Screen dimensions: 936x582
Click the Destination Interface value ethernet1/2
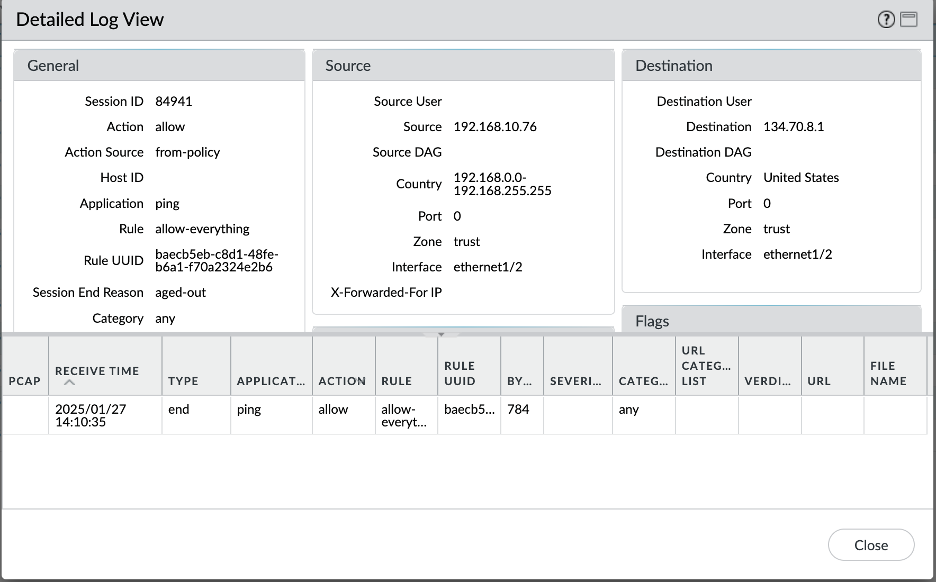click(x=798, y=254)
